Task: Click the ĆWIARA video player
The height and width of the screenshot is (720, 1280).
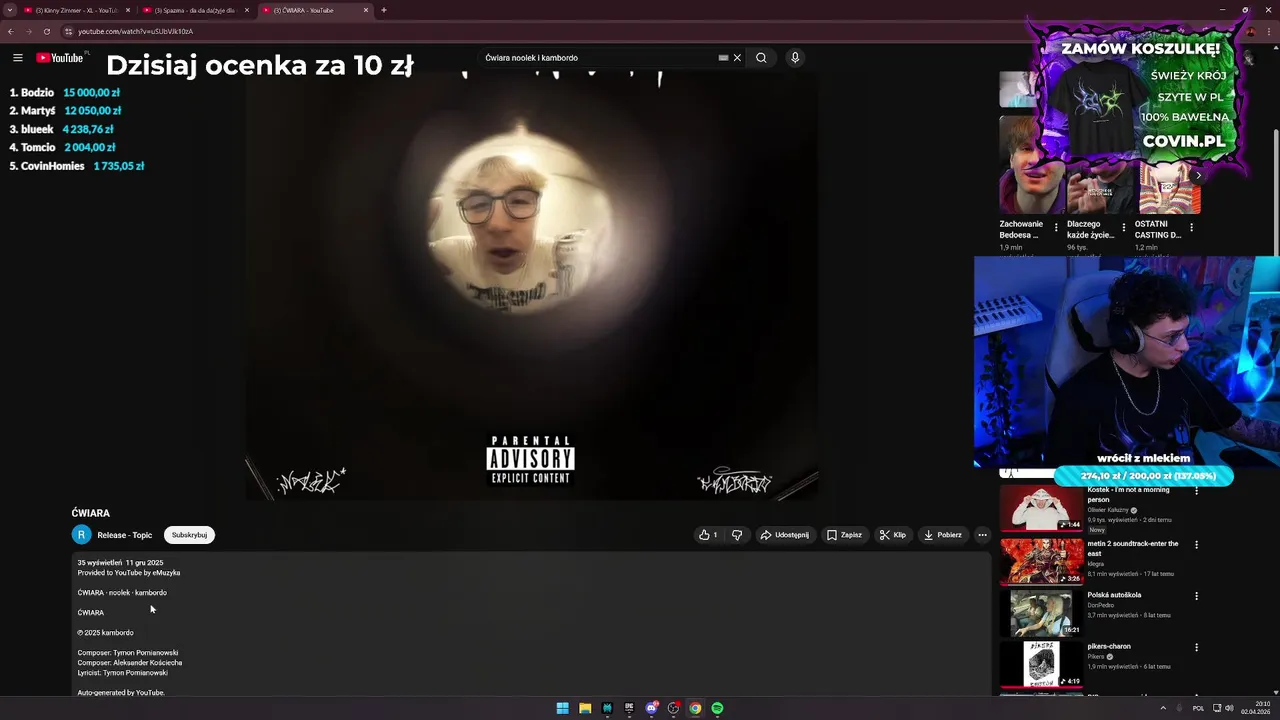Action: coord(532,285)
